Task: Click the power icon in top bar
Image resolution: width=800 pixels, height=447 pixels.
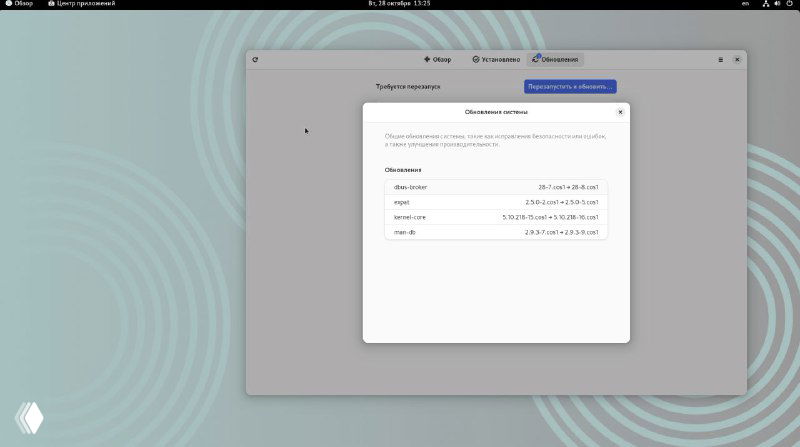Action: coord(789,4)
